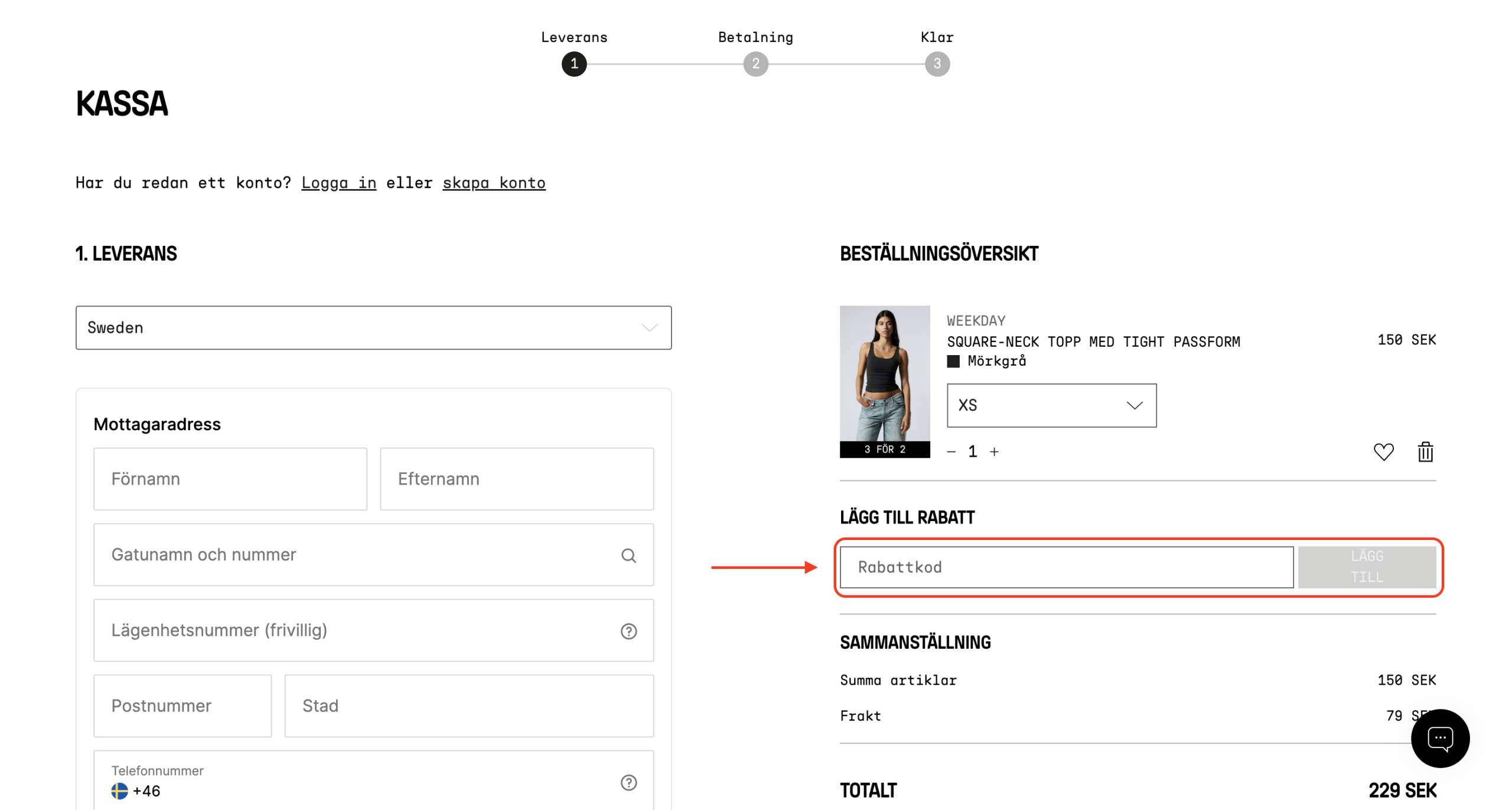Expand the XS size selector
The width and height of the screenshot is (1512, 810).
click(1051, 405)
